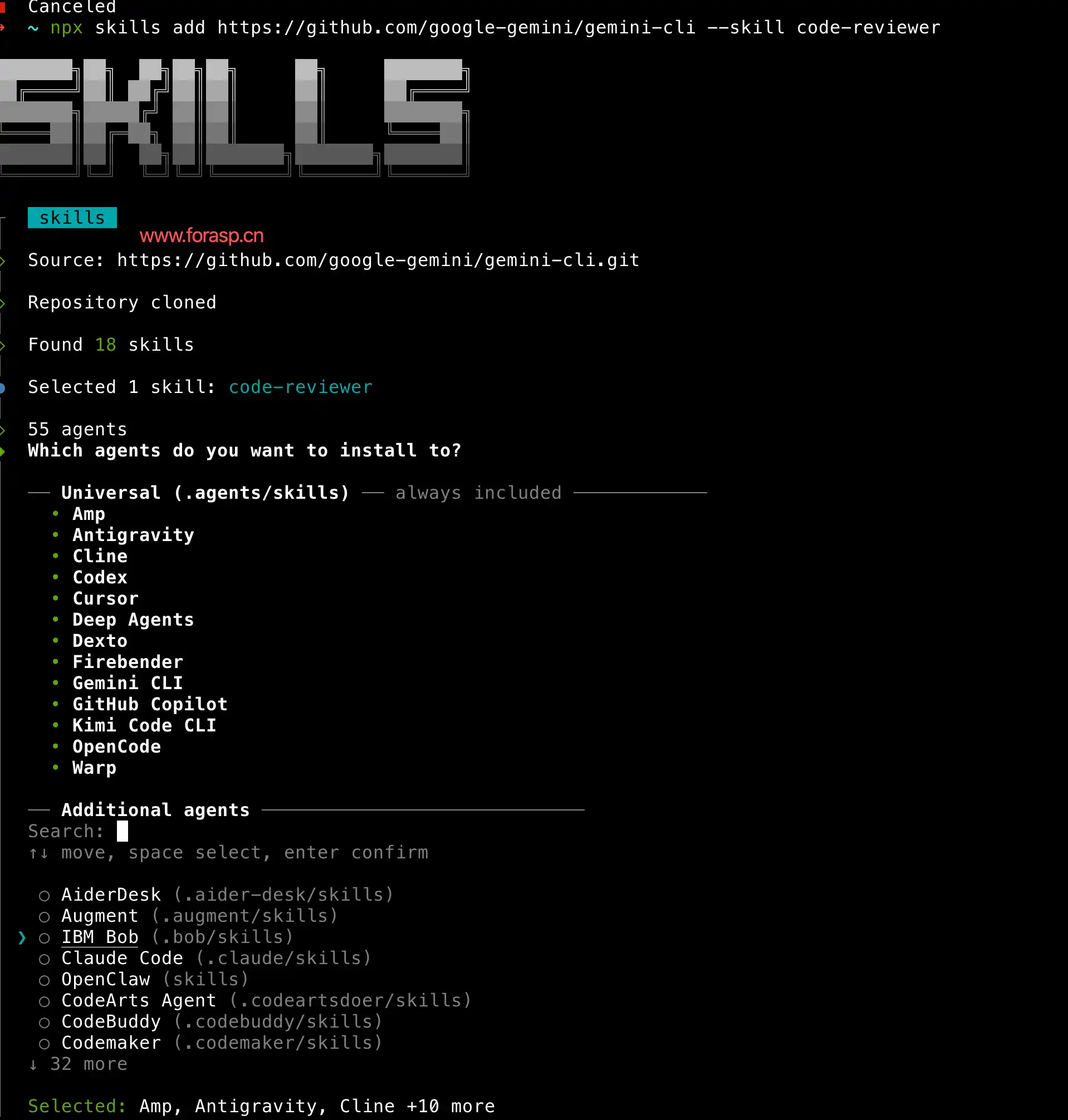
Task: Click the (.bob/skills) path text
Action: (x=222, y=937)
